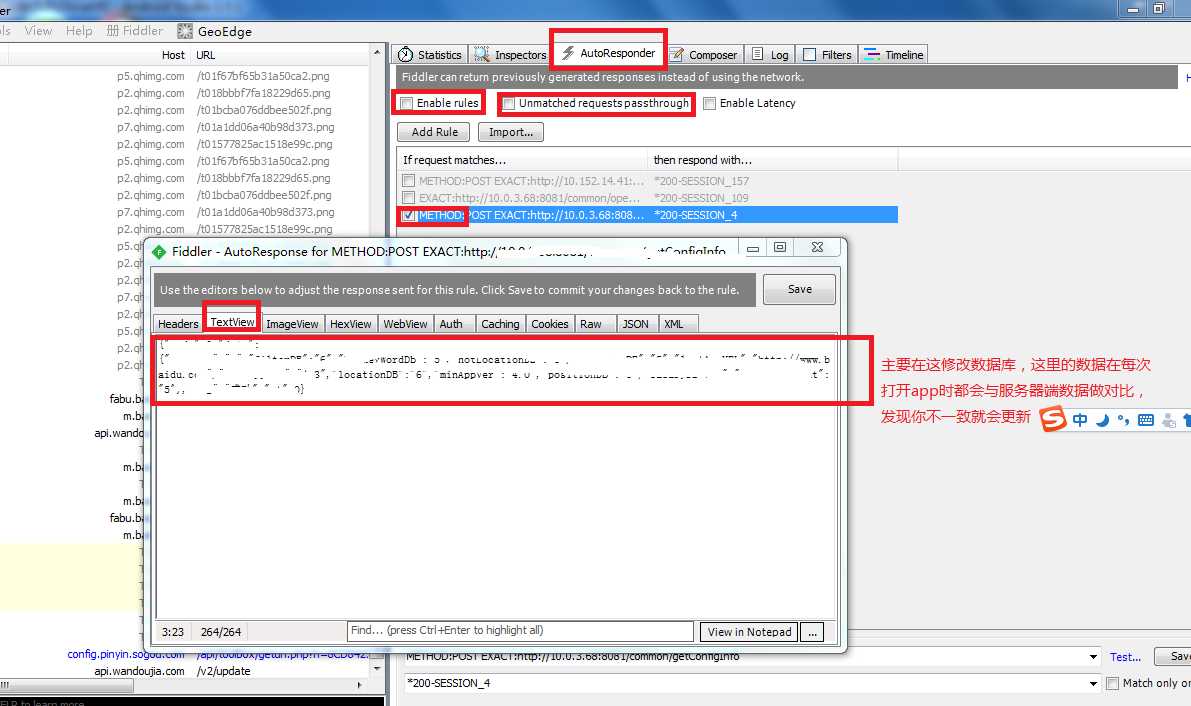Screen dimensions: 1191x706
Task: Expand the *200-SESSION_4 response dropdown
Action: 1093,683
